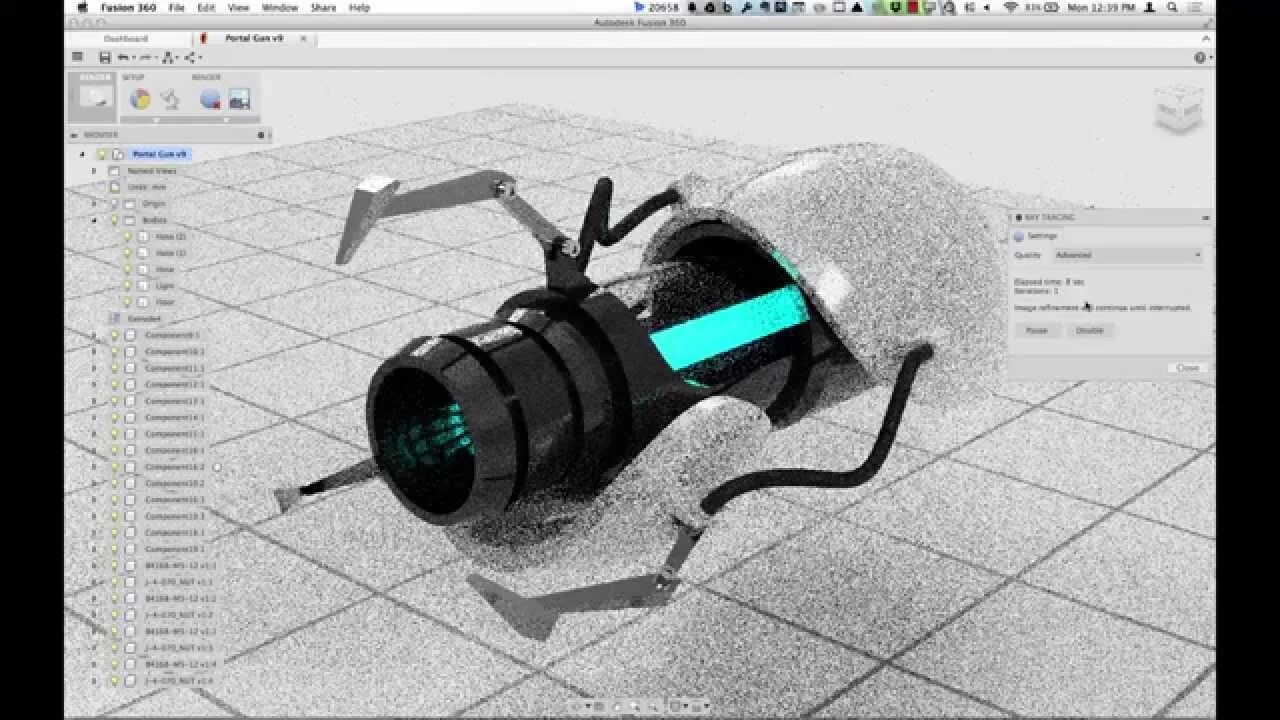Open the Appearance color-wheel tool
1280x720 pixels.
pyautogui.click(x=140, y=99)
